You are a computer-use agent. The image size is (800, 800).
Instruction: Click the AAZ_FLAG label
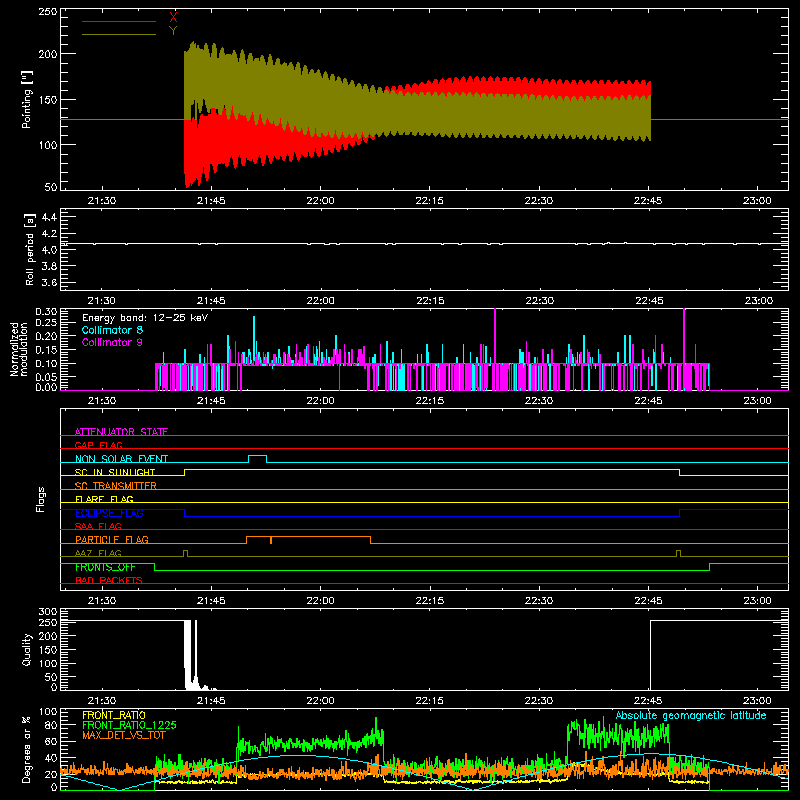pos(98,553)
